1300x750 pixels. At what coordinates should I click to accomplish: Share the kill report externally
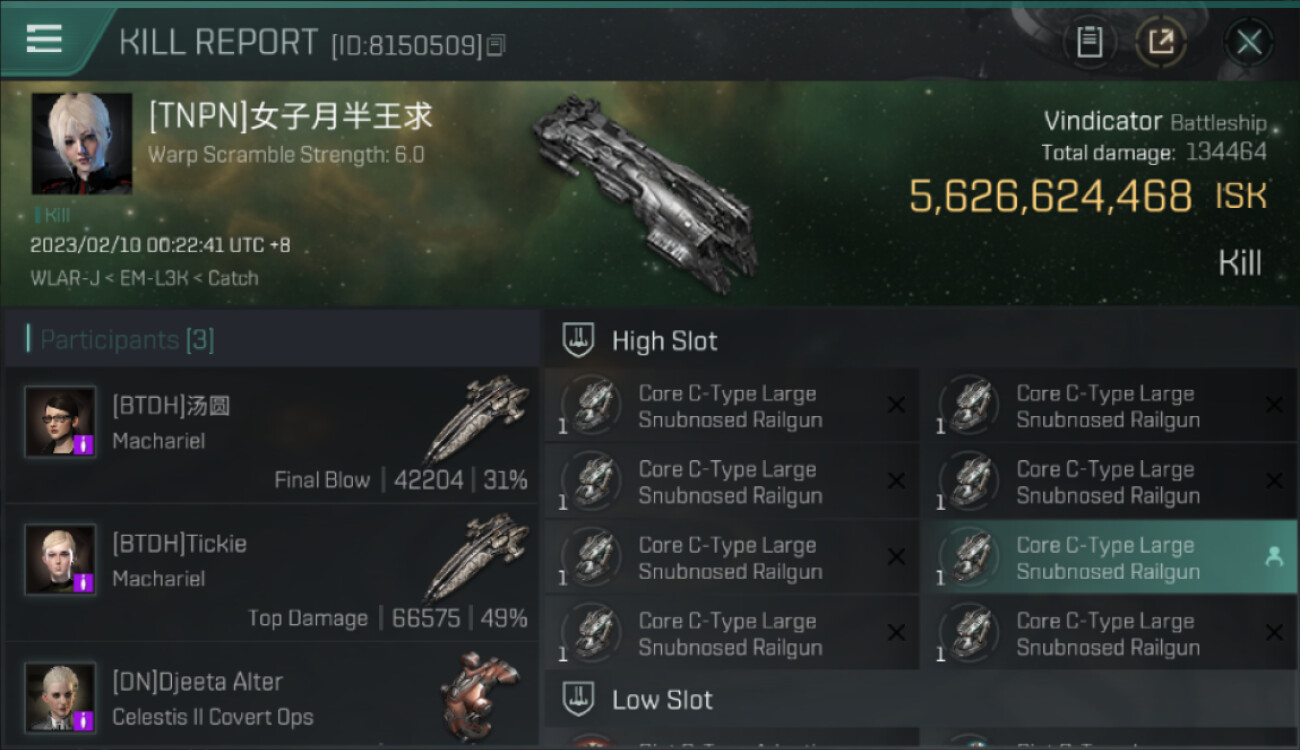(1161, 42)
